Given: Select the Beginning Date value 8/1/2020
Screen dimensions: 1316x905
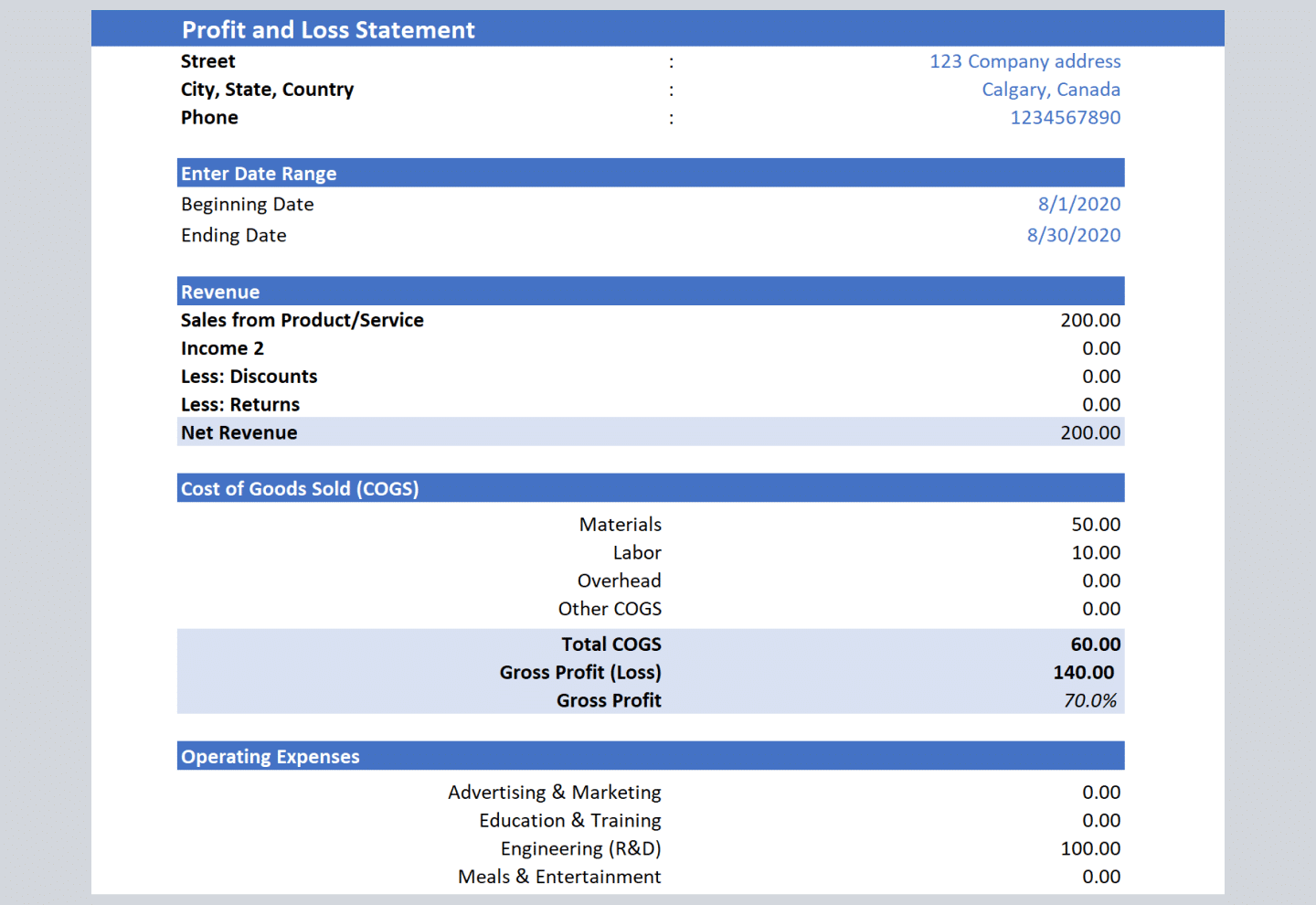Looking at the screenshot, I should 1078,204.
